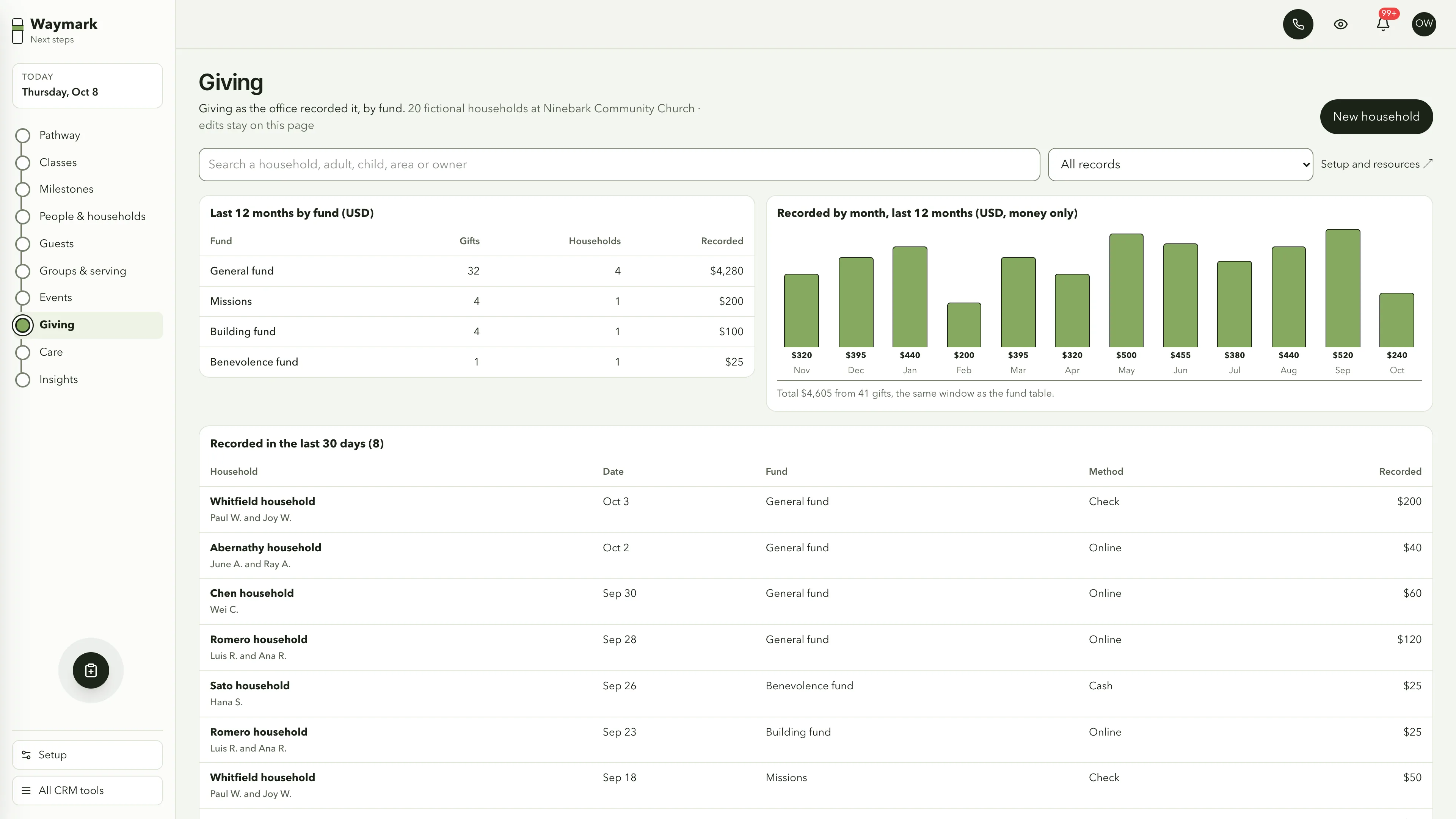Go to Pathway in the sidebar
Screen dimensions: 1456x819
(60, 135)
